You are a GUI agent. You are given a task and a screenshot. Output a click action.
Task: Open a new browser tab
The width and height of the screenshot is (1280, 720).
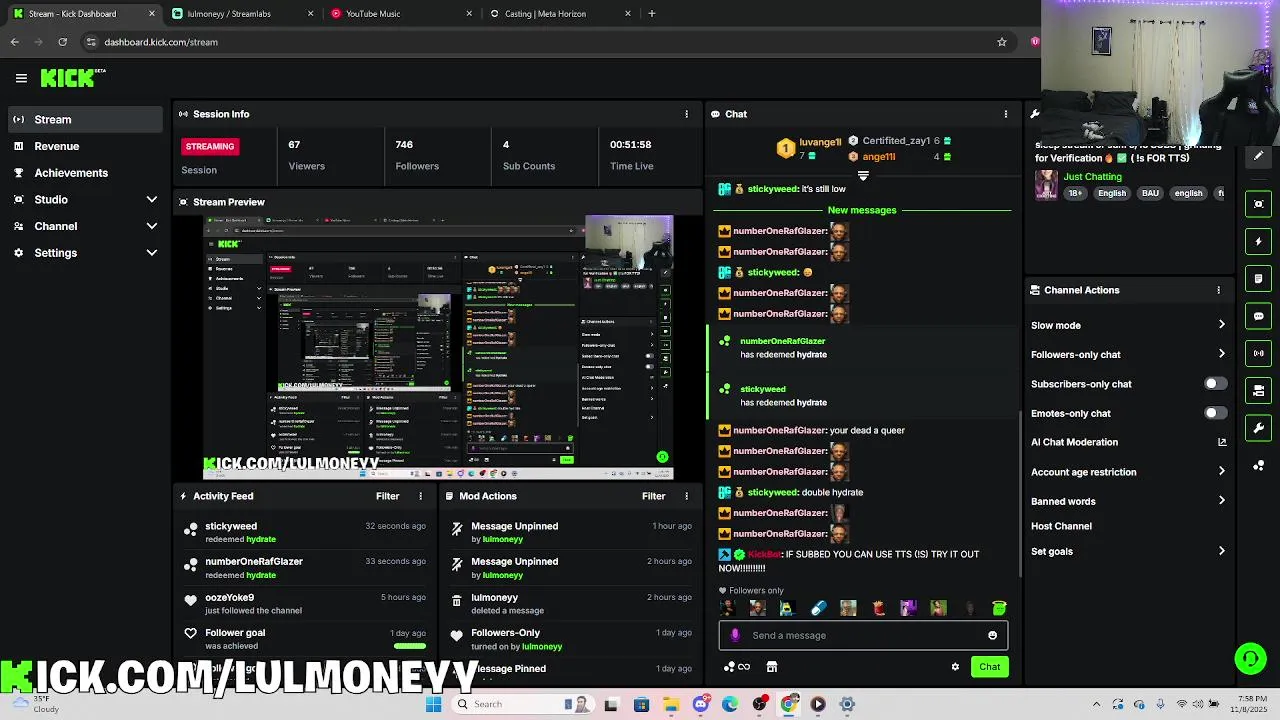651,14
